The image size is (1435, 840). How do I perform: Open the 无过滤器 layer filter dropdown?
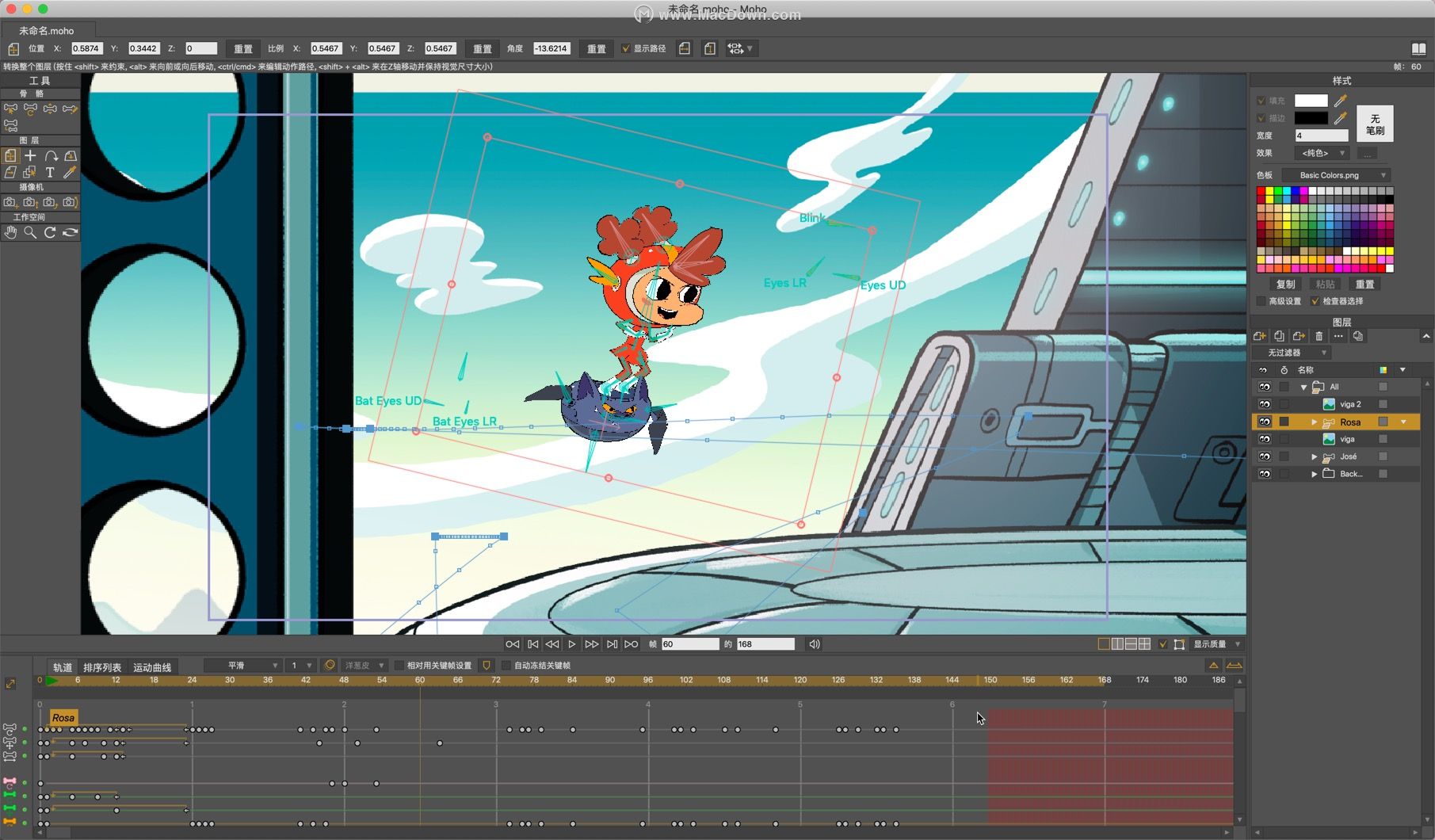click(1291, 353)
